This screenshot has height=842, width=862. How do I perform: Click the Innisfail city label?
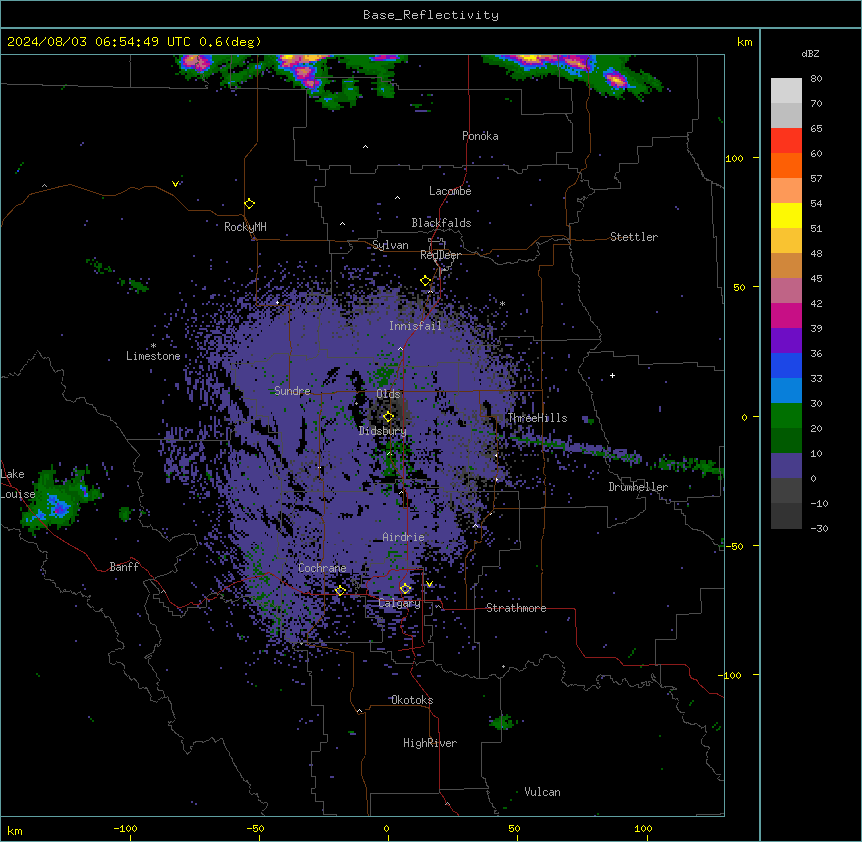(415, 326)
